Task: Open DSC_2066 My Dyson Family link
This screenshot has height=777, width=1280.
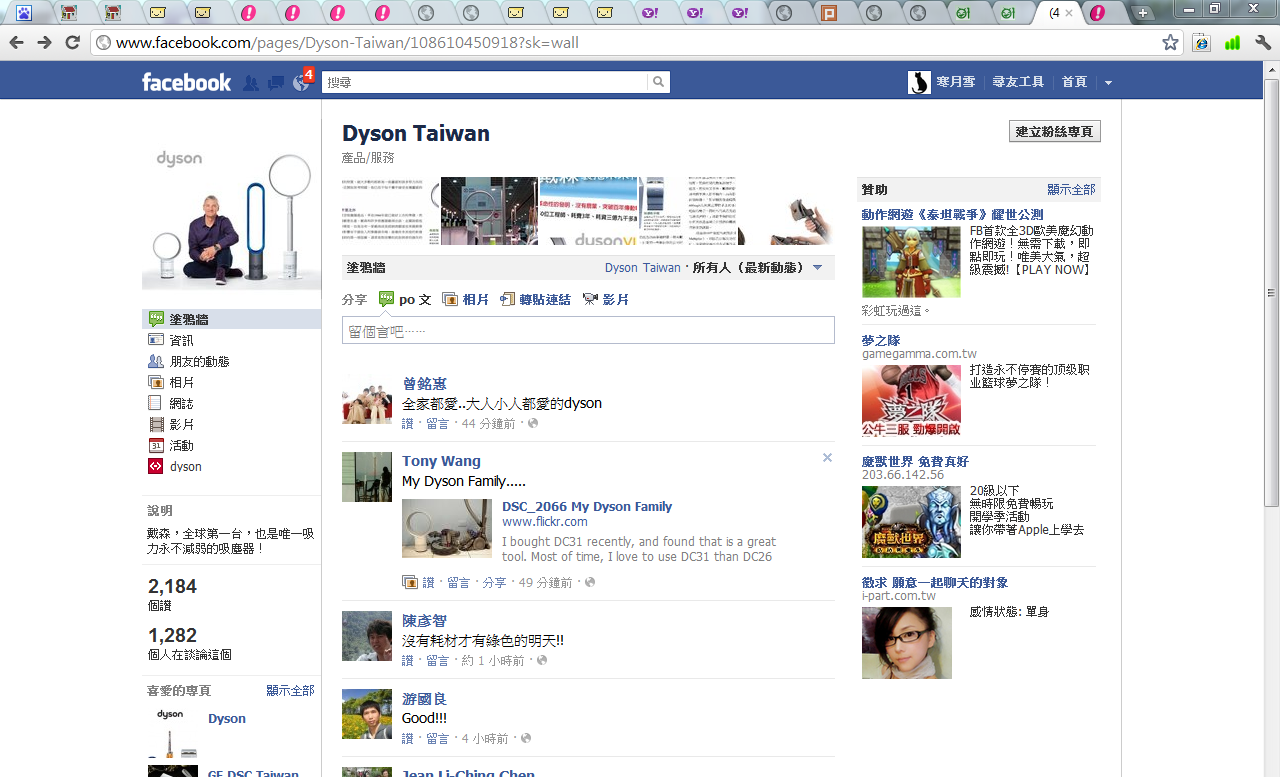Action: click(587, 507)
